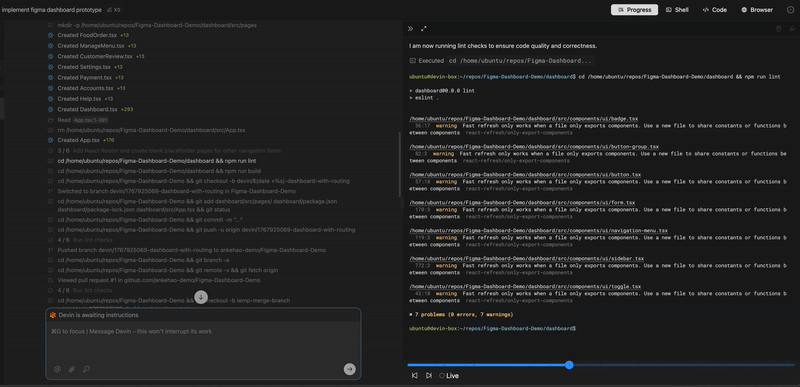Screen dimensions: 800x387
Task: Open the Browser tab
Action: coord(757,10)
